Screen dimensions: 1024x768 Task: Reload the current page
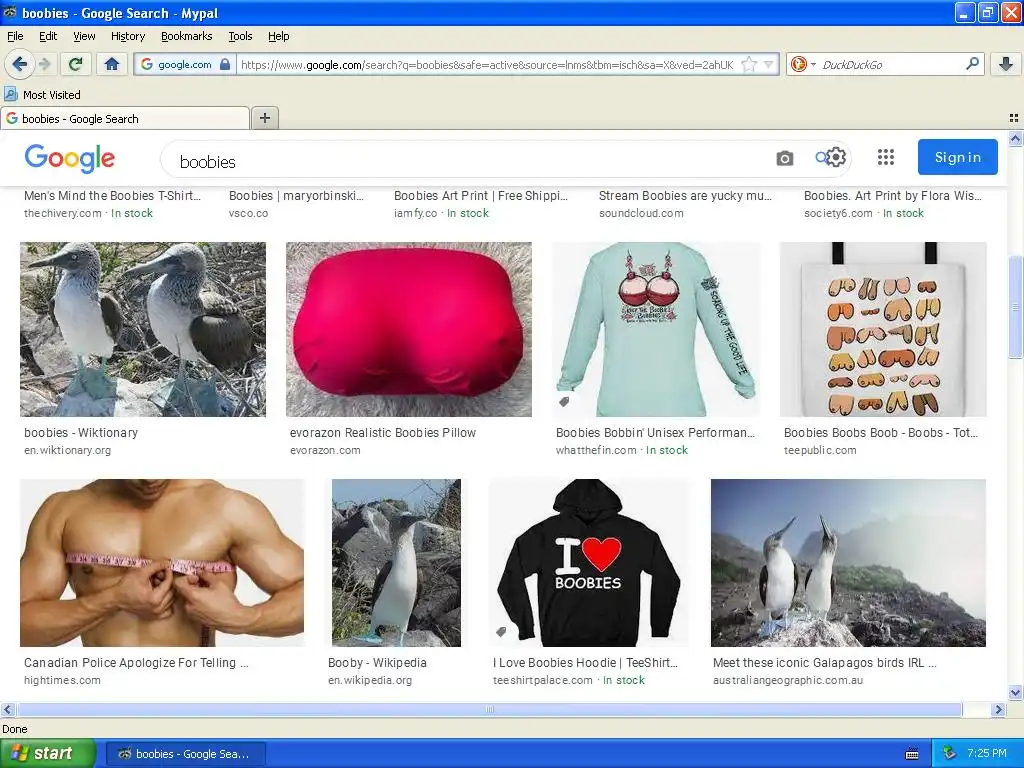click(76, 64)
